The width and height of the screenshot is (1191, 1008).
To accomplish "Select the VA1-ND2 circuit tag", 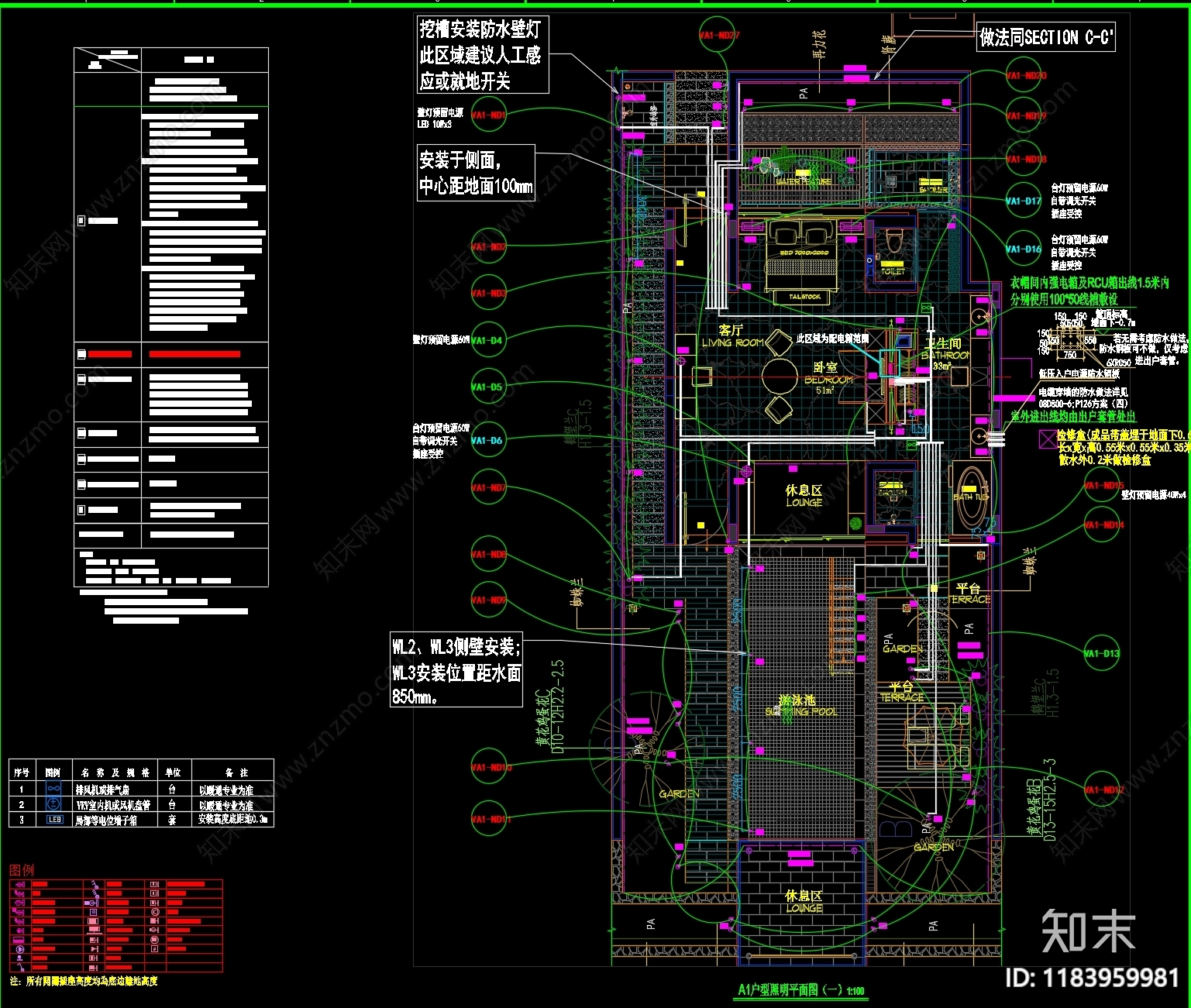I will coord(489,247).
